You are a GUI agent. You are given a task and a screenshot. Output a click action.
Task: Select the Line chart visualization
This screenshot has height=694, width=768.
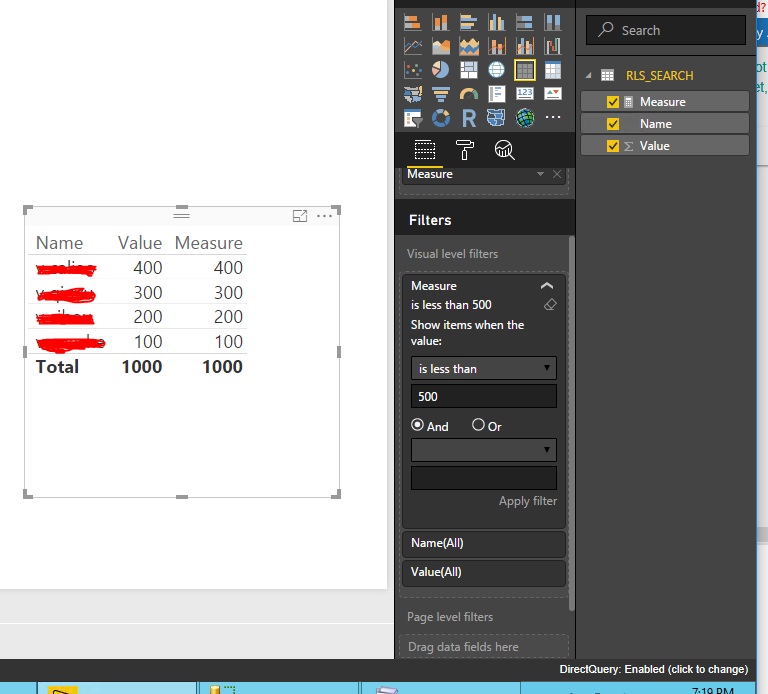[412, 47]
